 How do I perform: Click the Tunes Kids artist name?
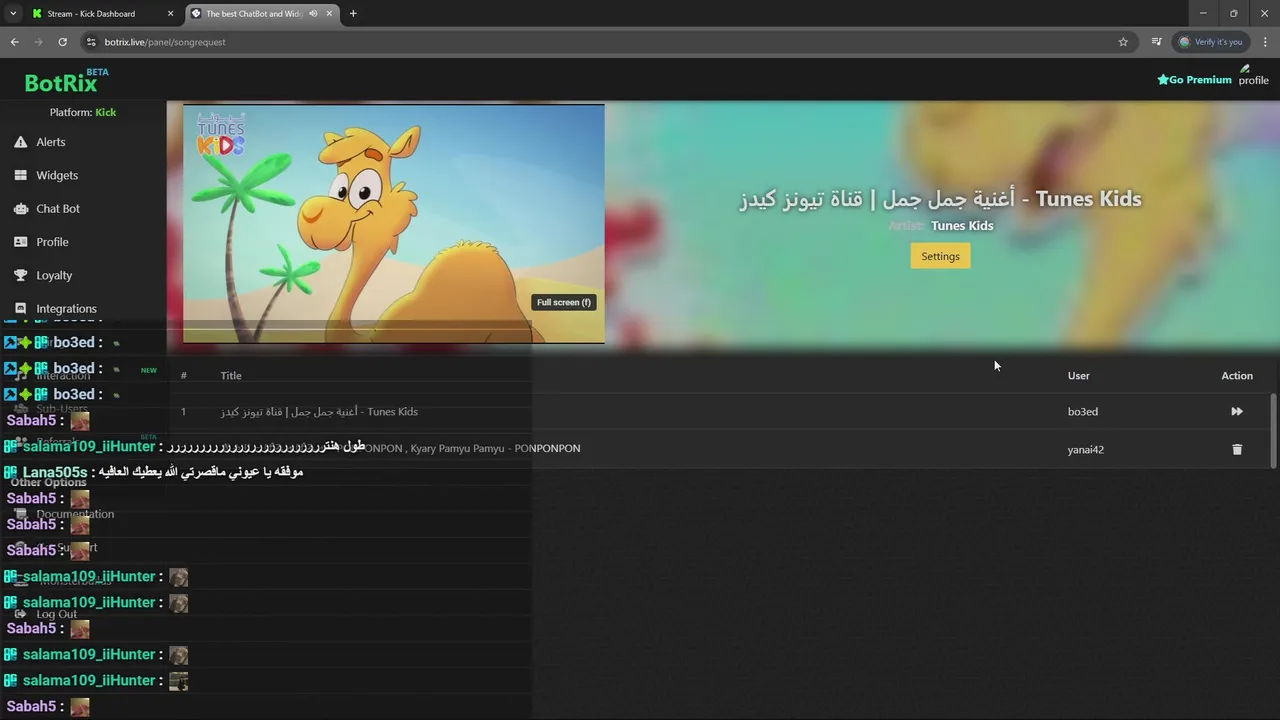tap(962, 226)
